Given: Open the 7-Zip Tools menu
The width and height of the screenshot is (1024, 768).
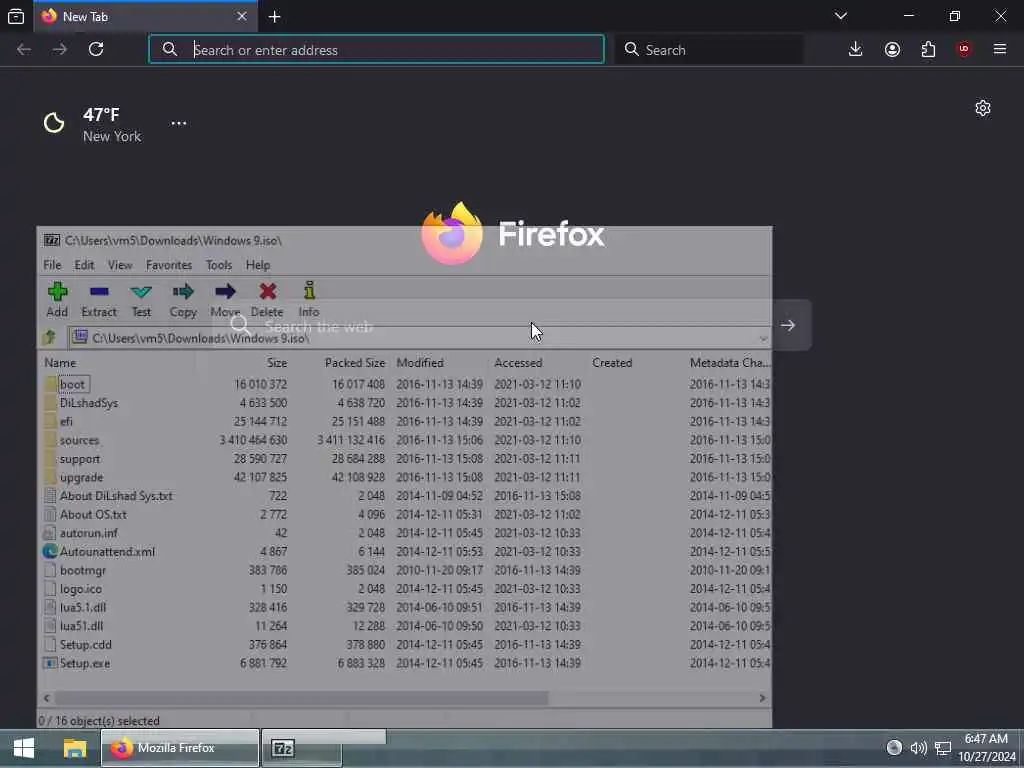Looking at the screenshot, I should pyautogui.click(x=219, y=265).
